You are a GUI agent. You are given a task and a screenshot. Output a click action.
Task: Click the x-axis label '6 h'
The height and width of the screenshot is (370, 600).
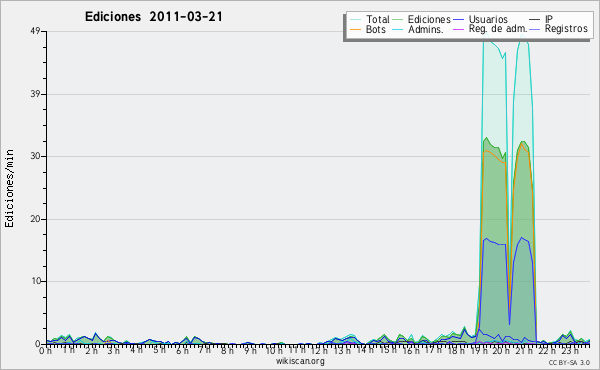pyautogui.click(x=182, y=350)
